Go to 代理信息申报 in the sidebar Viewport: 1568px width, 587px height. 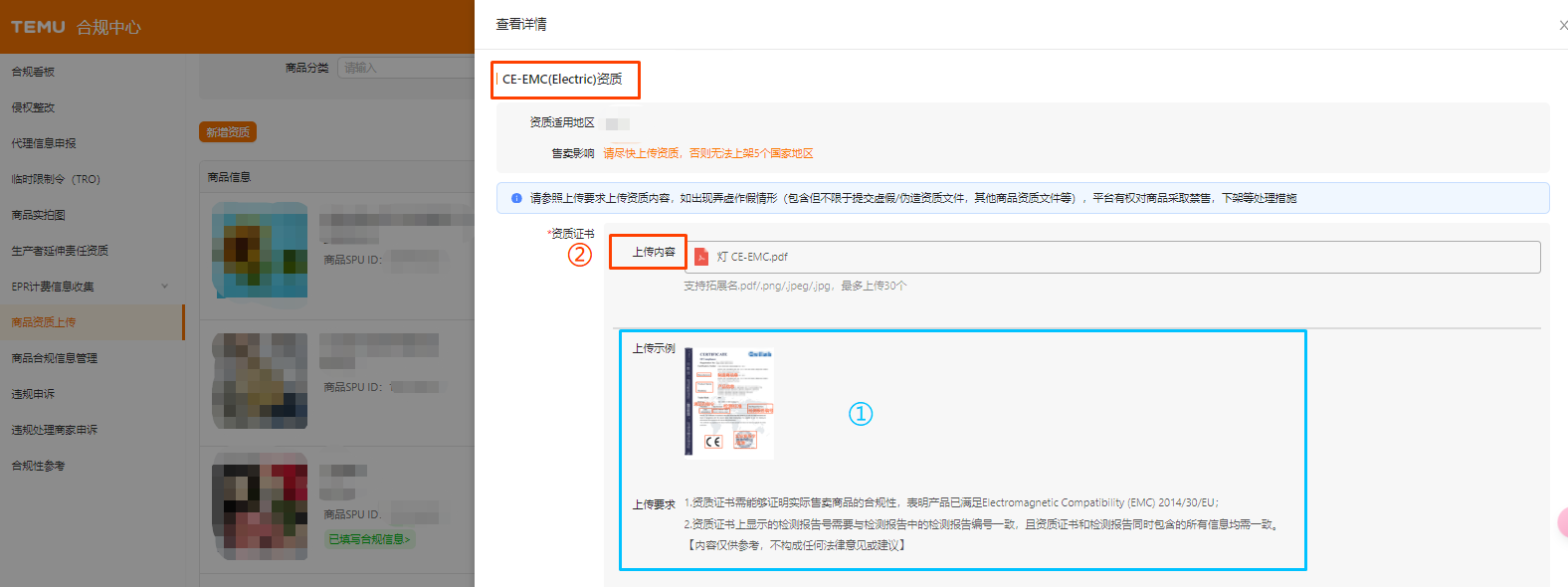click(x=44, y=143)
